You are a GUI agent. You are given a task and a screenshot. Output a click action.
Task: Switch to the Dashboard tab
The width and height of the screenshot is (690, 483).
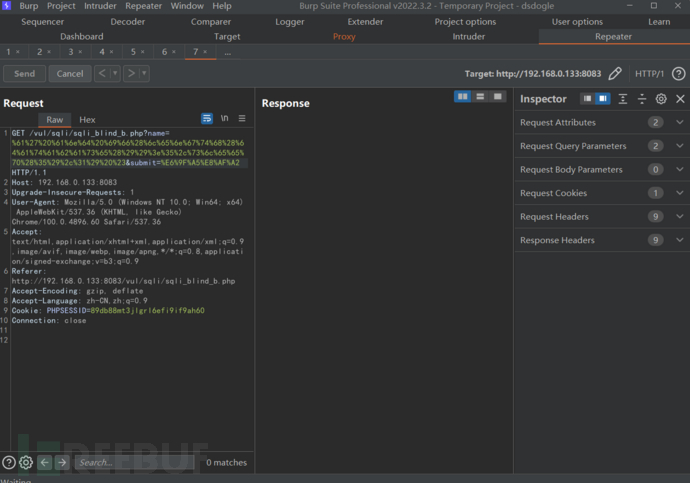tap(82, 37)
